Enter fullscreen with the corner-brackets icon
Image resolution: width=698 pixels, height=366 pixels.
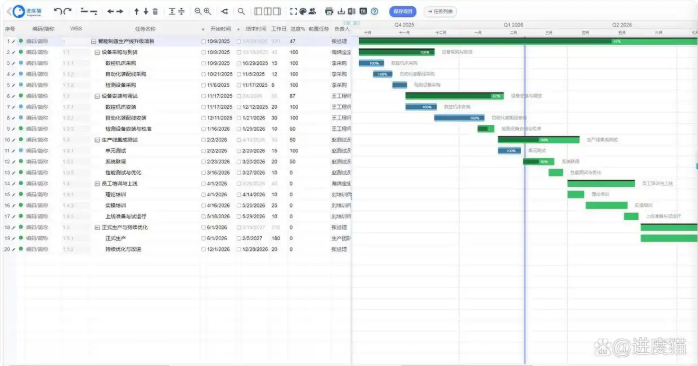tap(293, 11)
